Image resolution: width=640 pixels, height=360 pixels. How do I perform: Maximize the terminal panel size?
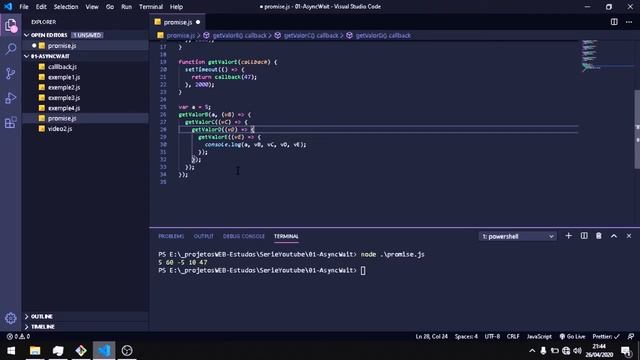tap(614, 236)
